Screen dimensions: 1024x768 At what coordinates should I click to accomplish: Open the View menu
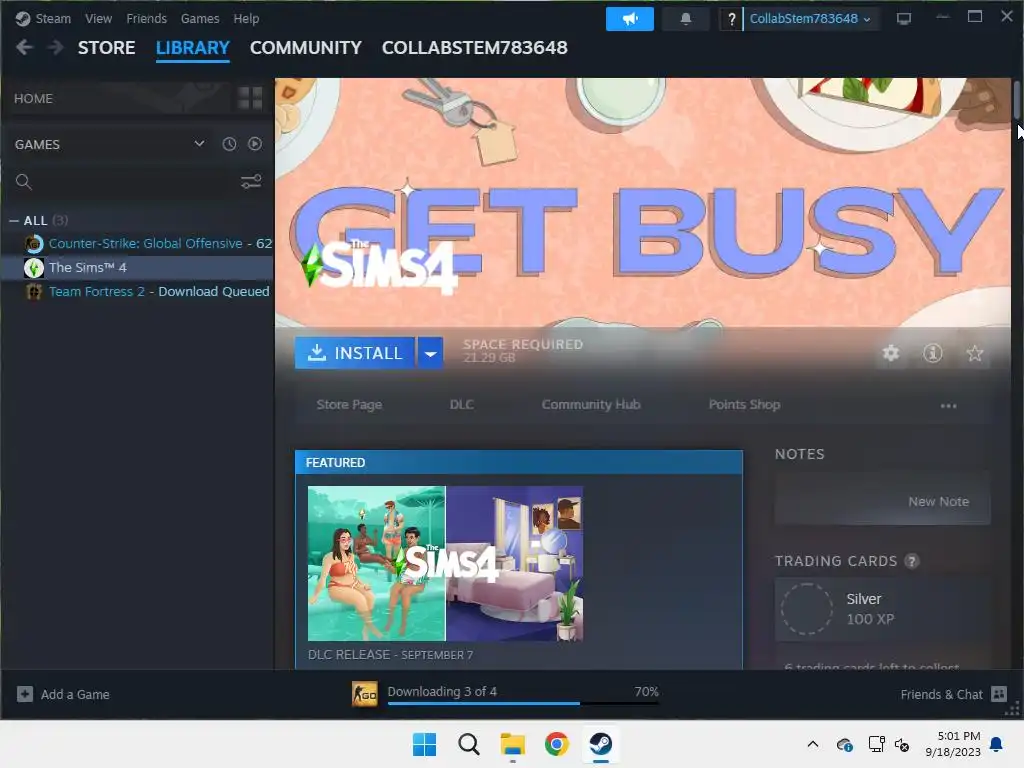[98, 19]
